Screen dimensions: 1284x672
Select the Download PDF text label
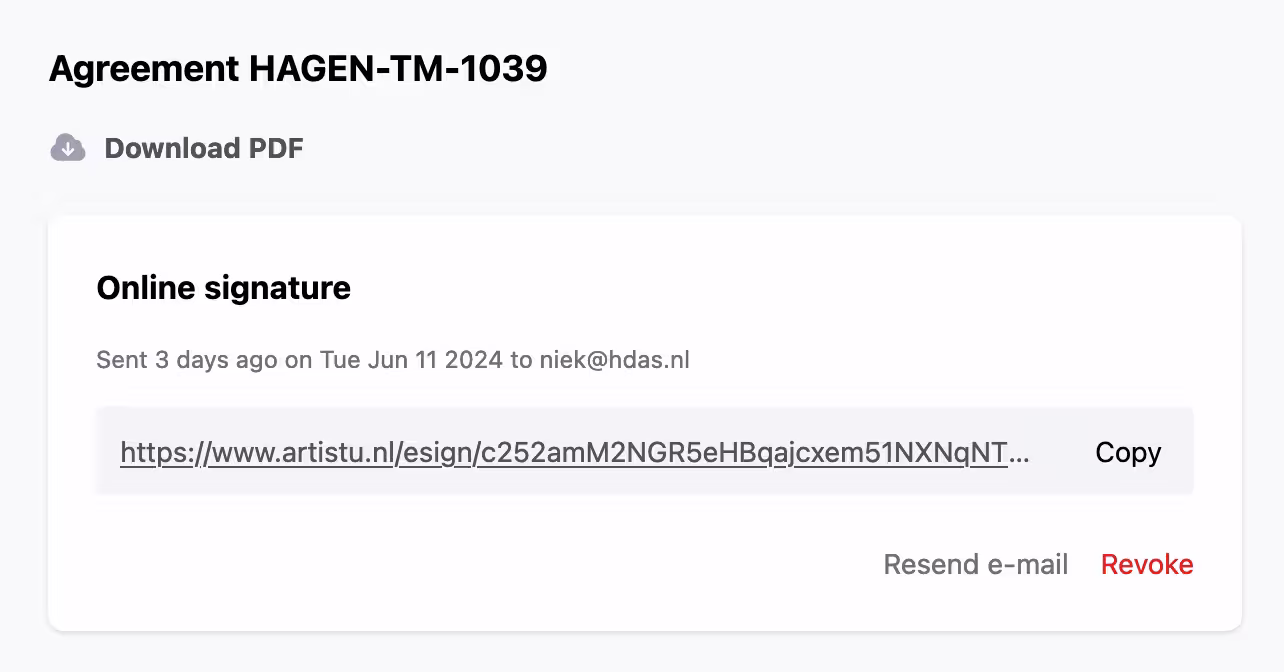(203, 147)
